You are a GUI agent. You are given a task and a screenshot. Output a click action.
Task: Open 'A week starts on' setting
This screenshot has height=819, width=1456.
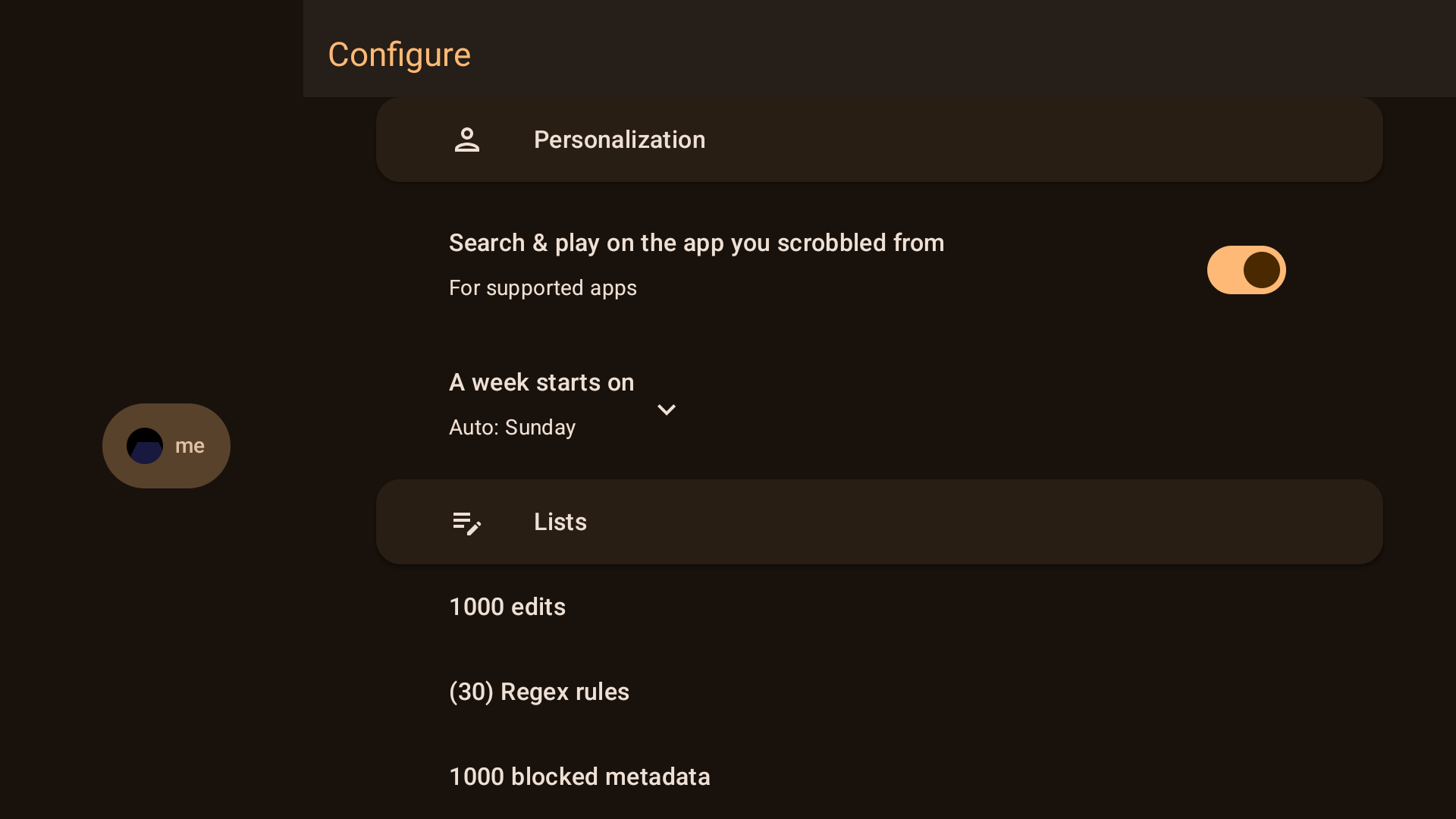coord(541,383)
